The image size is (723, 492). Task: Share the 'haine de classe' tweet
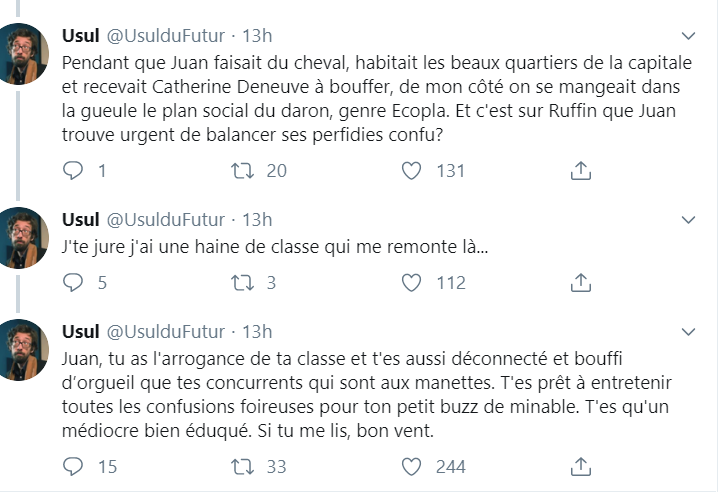point(581,283)
